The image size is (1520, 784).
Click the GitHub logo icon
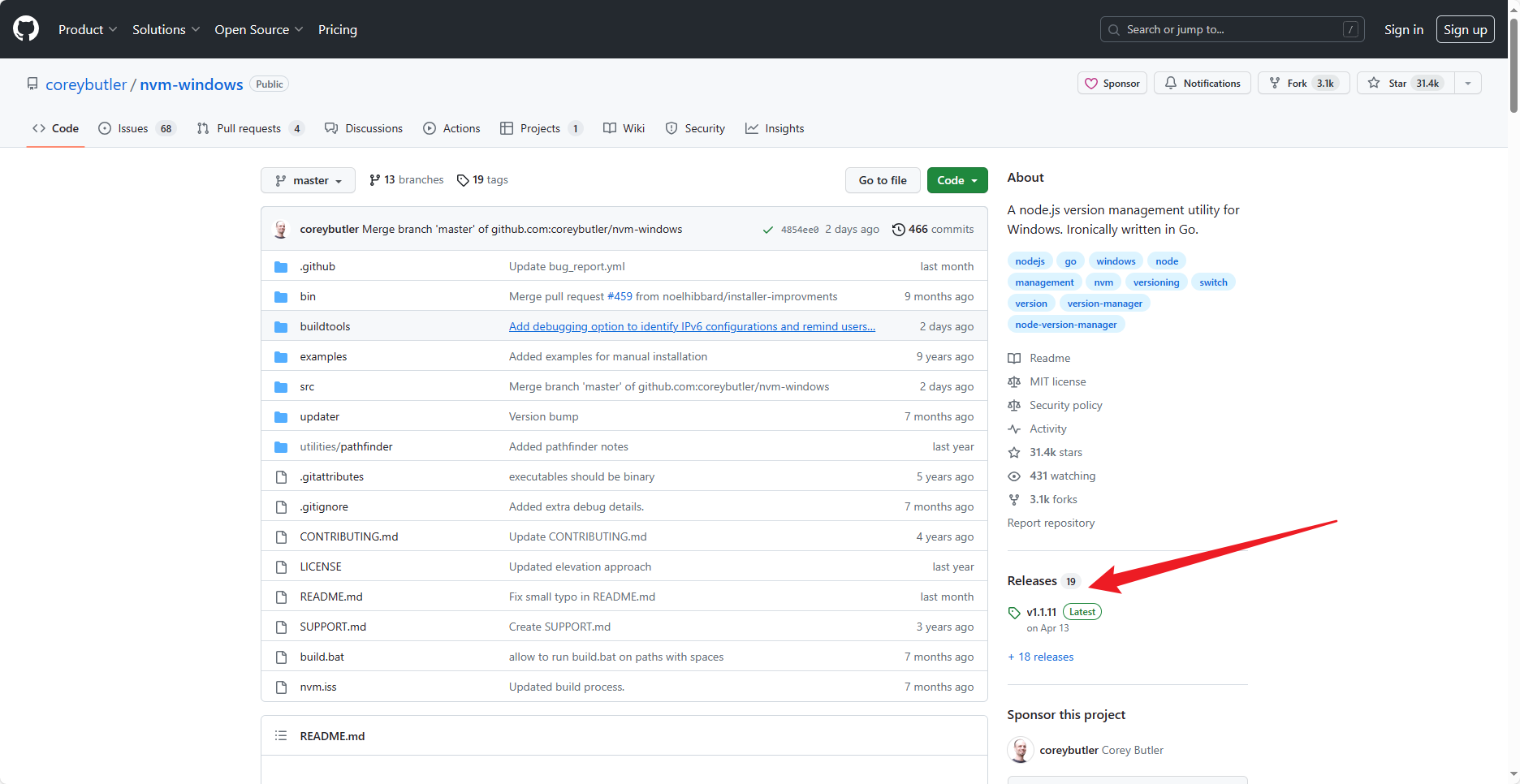point(26,28)
